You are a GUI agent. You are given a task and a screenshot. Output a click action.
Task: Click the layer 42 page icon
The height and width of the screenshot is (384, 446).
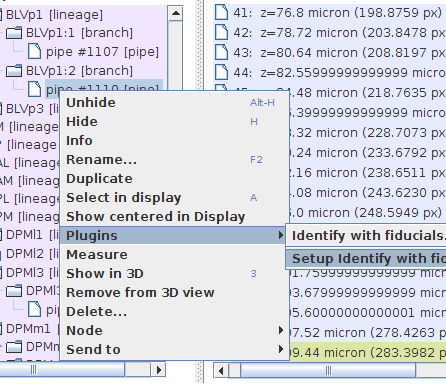(221, 33)
